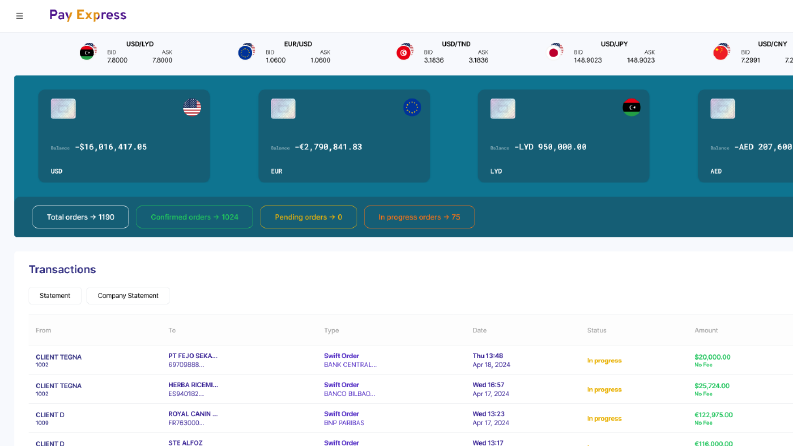This screenshot has width=793, height=446.
Task: Open the USD balance card
Action: (x=124, y=136)
